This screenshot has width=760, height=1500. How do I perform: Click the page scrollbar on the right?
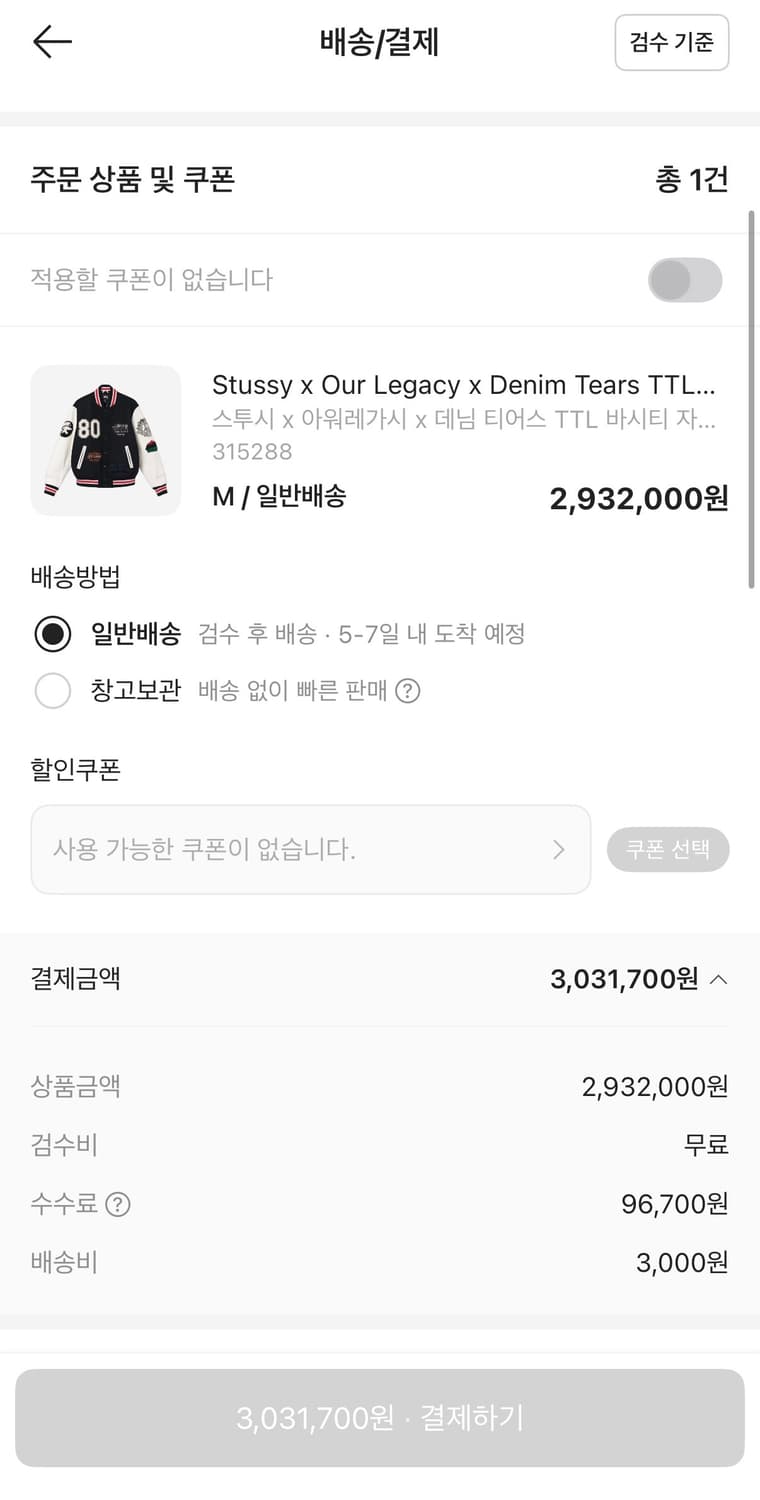[x=751, y=400]
